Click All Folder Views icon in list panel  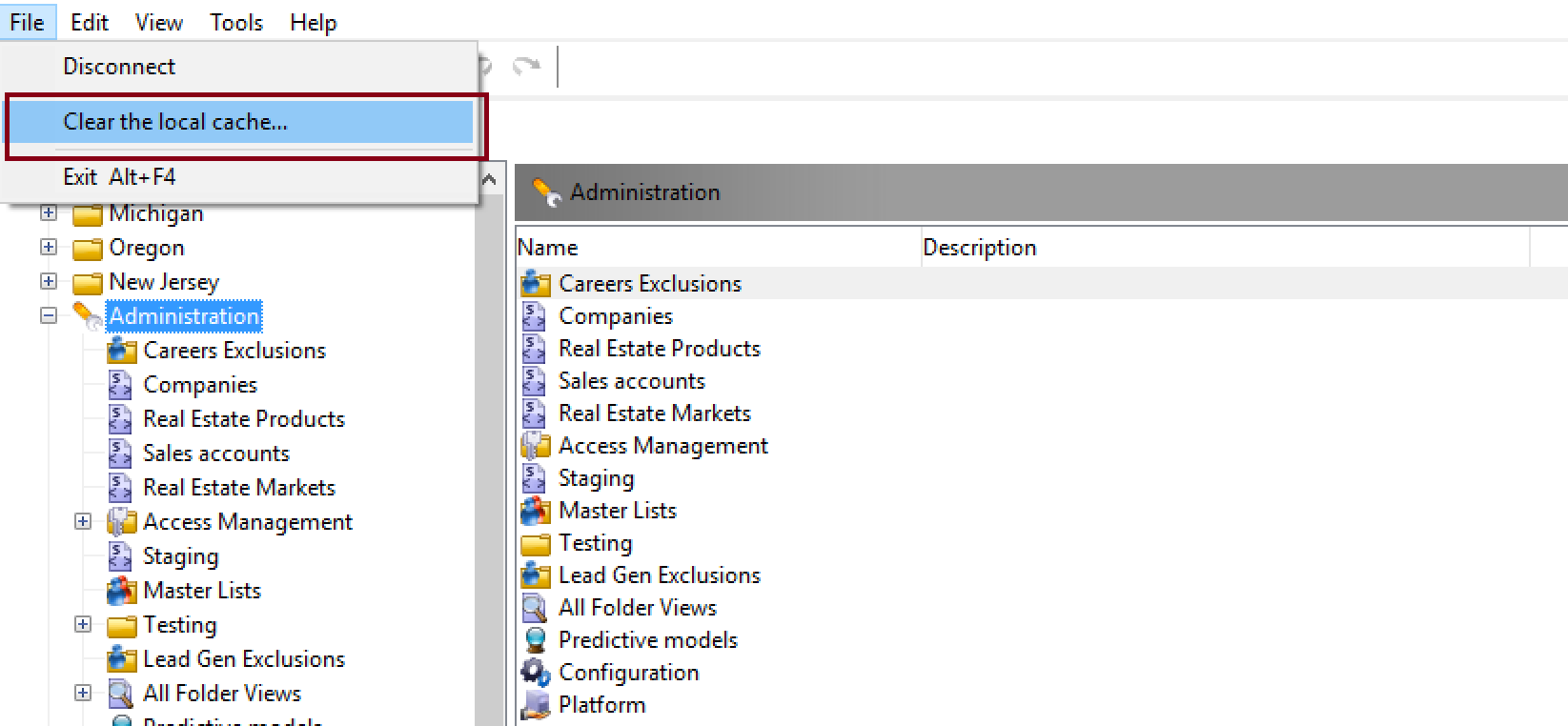point(535,608)
